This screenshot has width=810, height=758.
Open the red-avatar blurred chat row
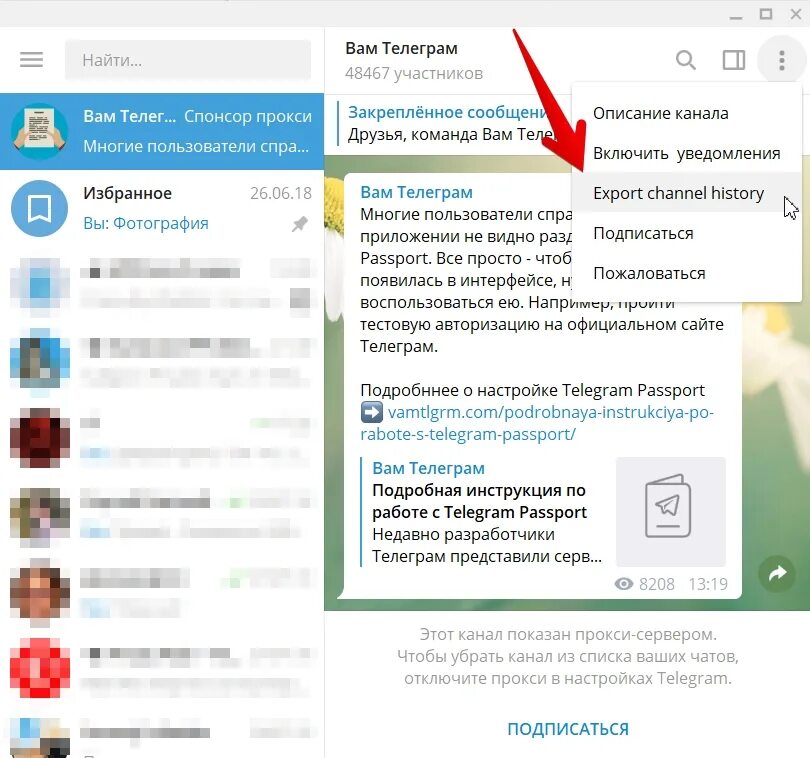[x=162, y=668]
